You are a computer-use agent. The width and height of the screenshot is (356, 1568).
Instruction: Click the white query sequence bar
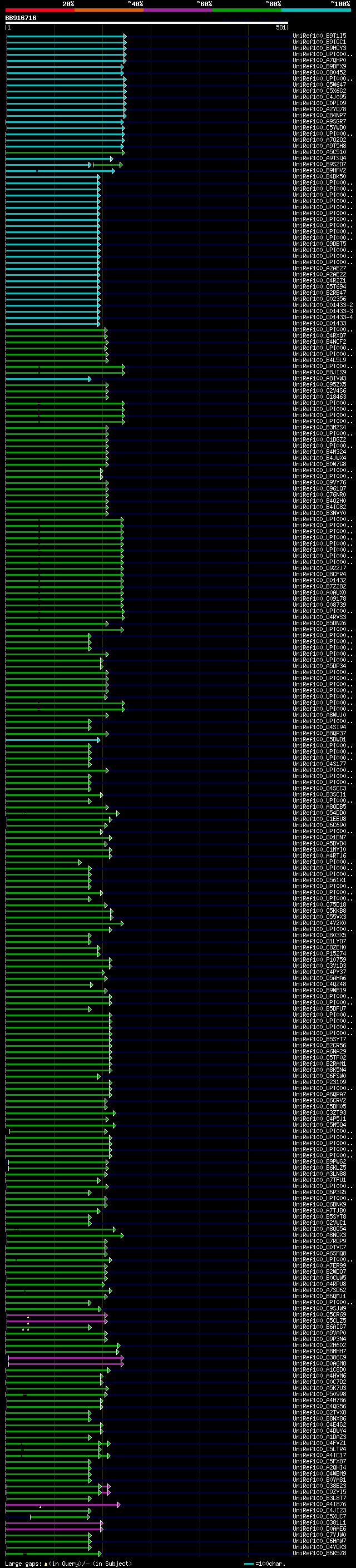(147, 23)
